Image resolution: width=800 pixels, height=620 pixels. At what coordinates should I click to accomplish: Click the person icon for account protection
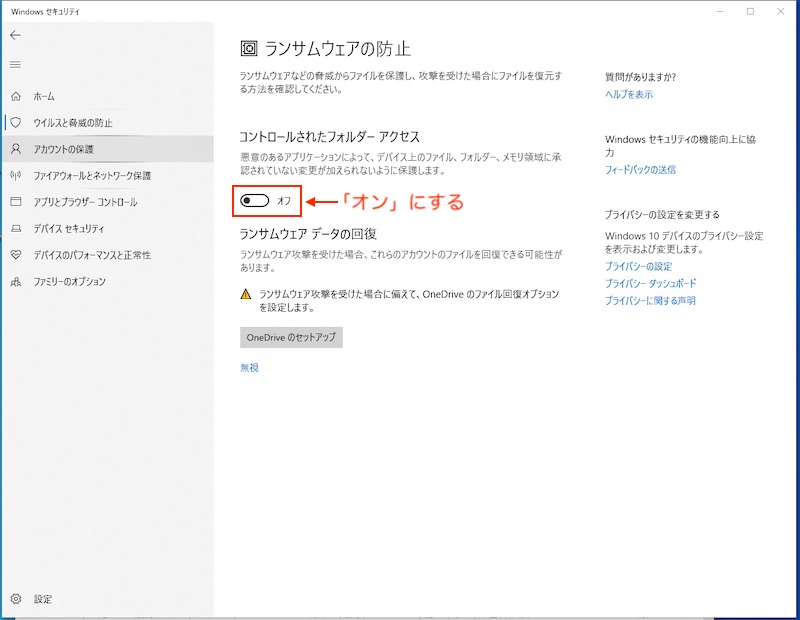point(16,149)
